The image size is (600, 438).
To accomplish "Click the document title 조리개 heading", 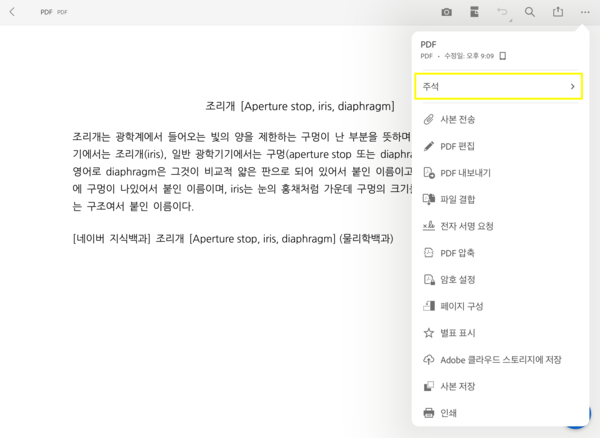I will [300, 106].
